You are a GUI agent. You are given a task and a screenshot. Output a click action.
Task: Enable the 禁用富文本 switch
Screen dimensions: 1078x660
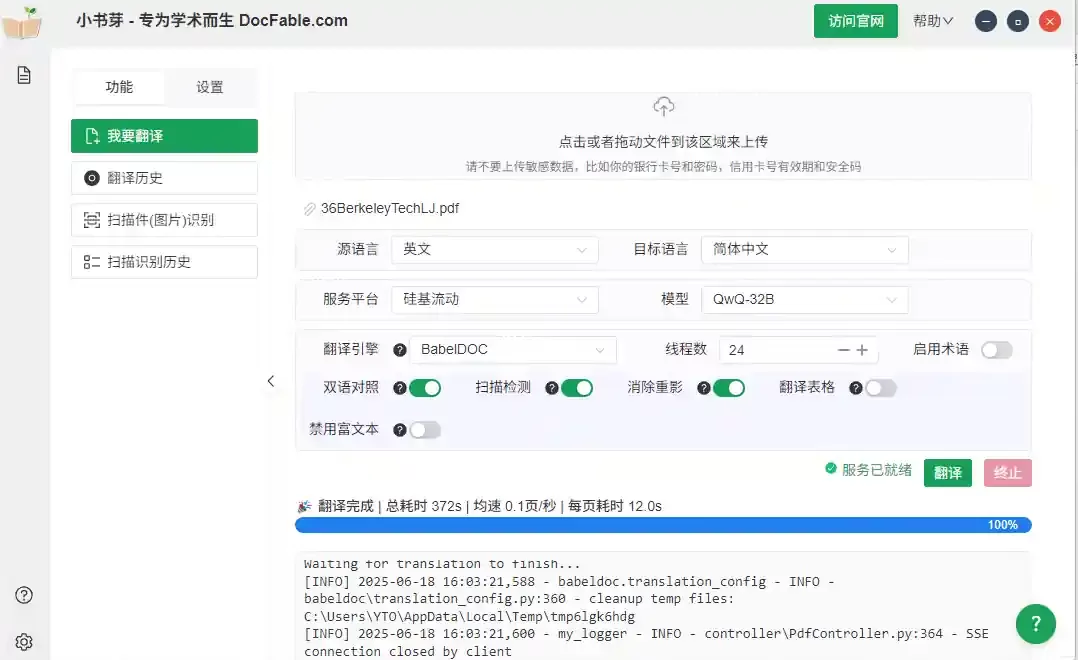click(x=425, y=430)
